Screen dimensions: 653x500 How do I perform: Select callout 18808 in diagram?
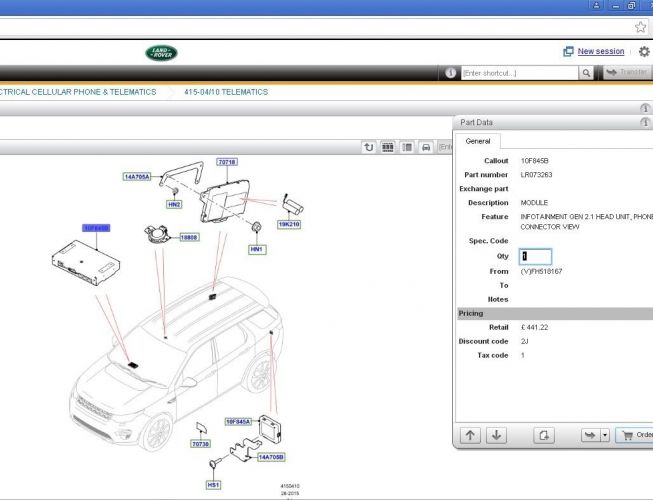pos(189,237)
